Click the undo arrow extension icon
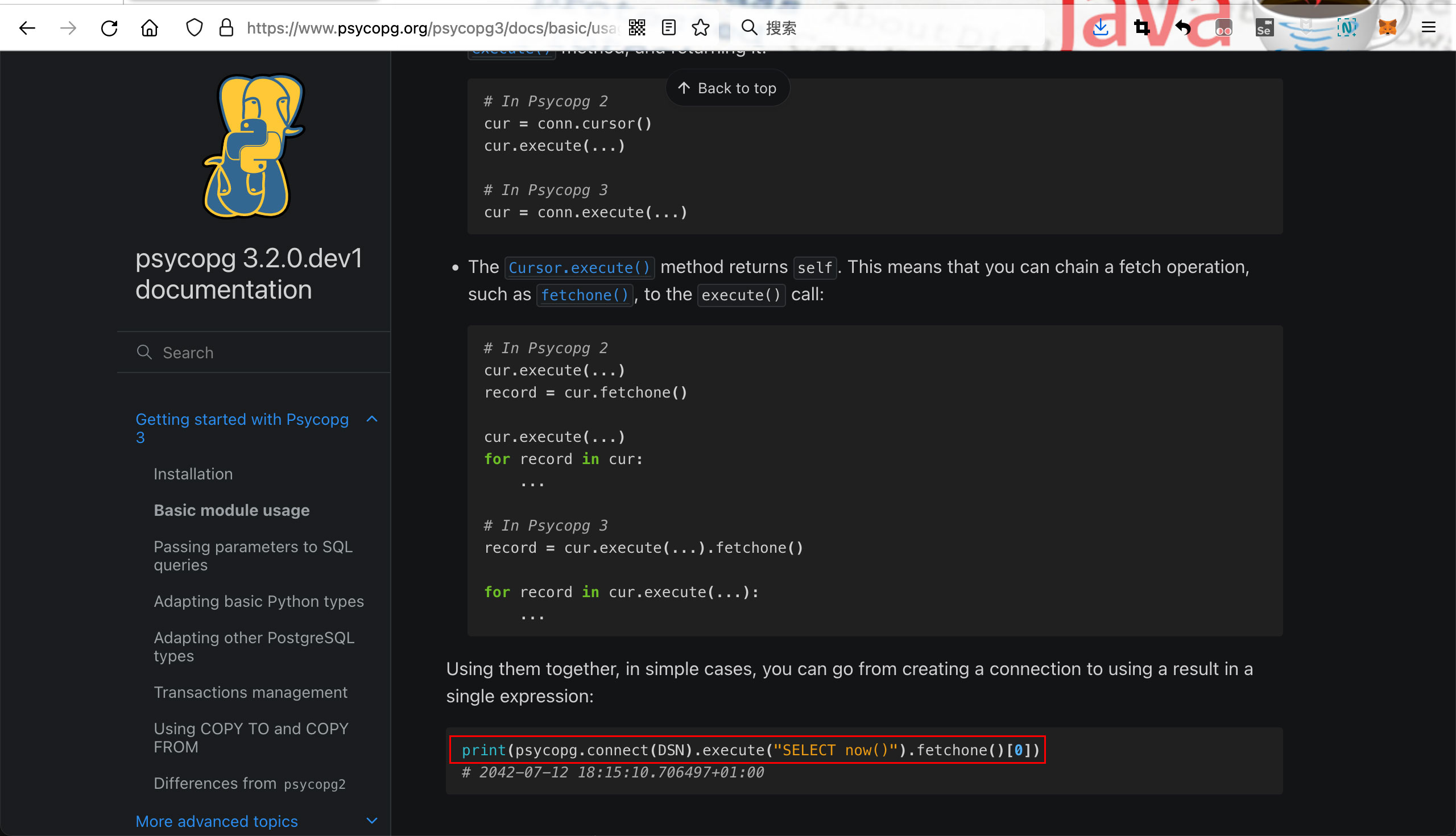 click(x=1182, y=27)
